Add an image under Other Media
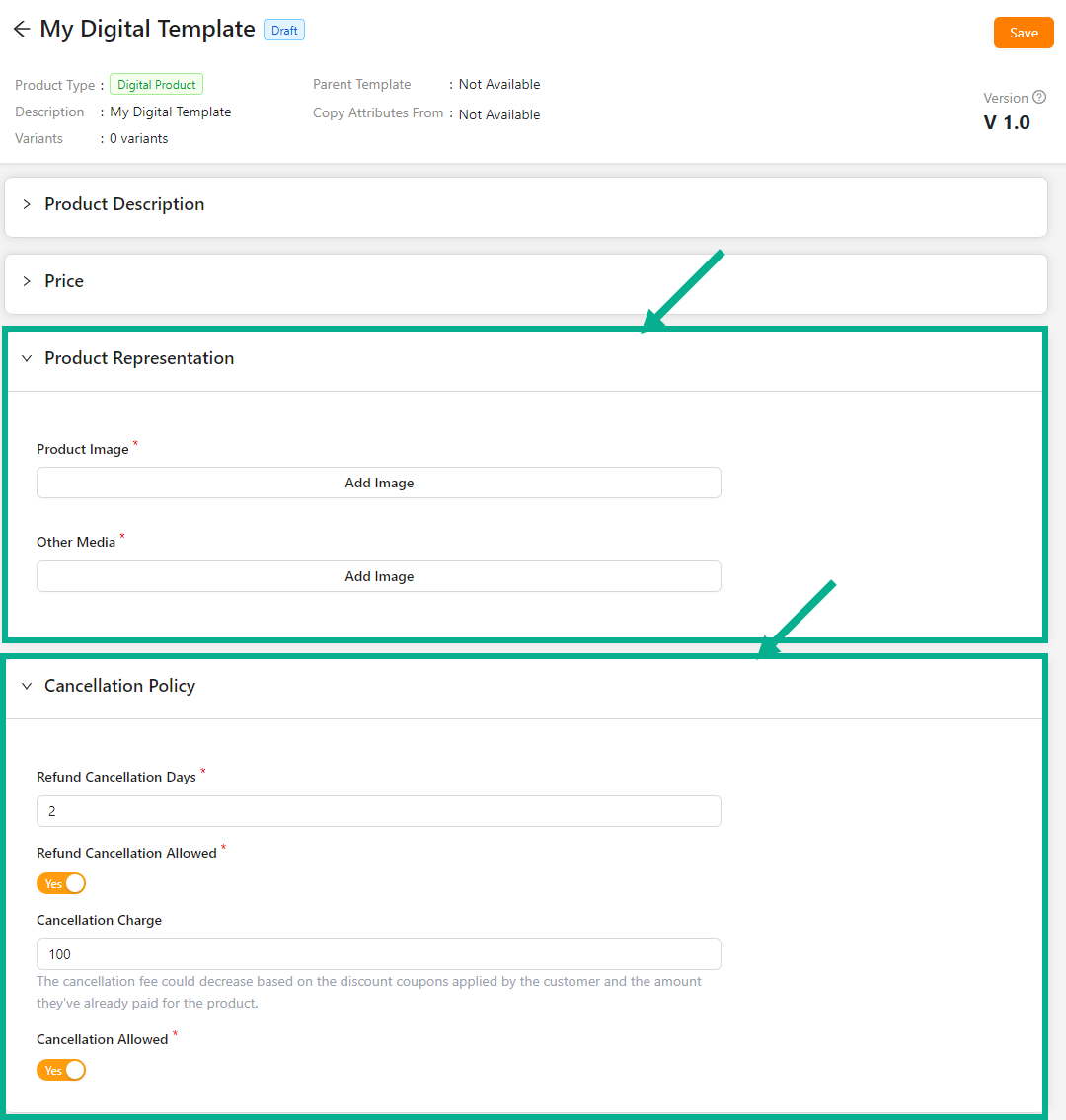 (379, 576)
